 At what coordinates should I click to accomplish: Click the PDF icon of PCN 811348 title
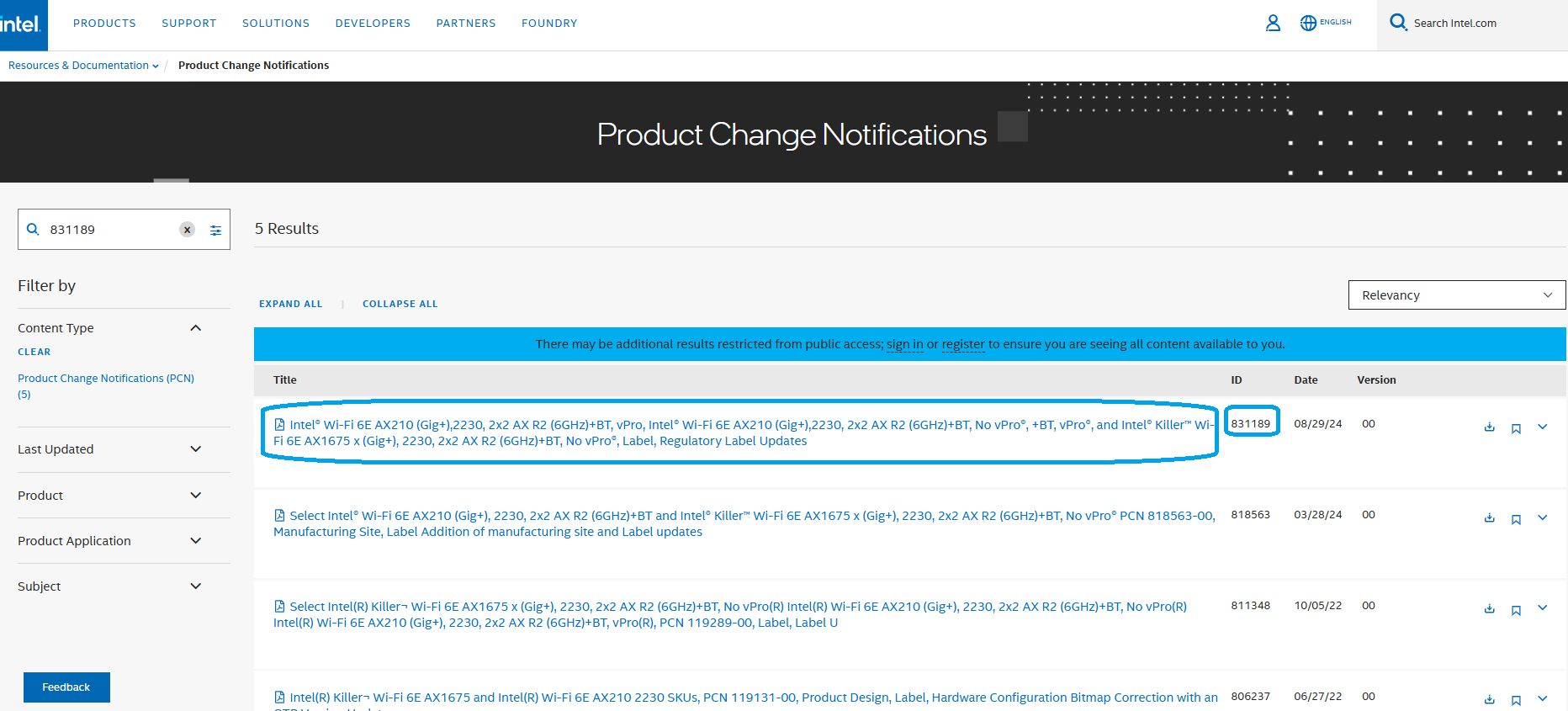(x=279, y=606)
